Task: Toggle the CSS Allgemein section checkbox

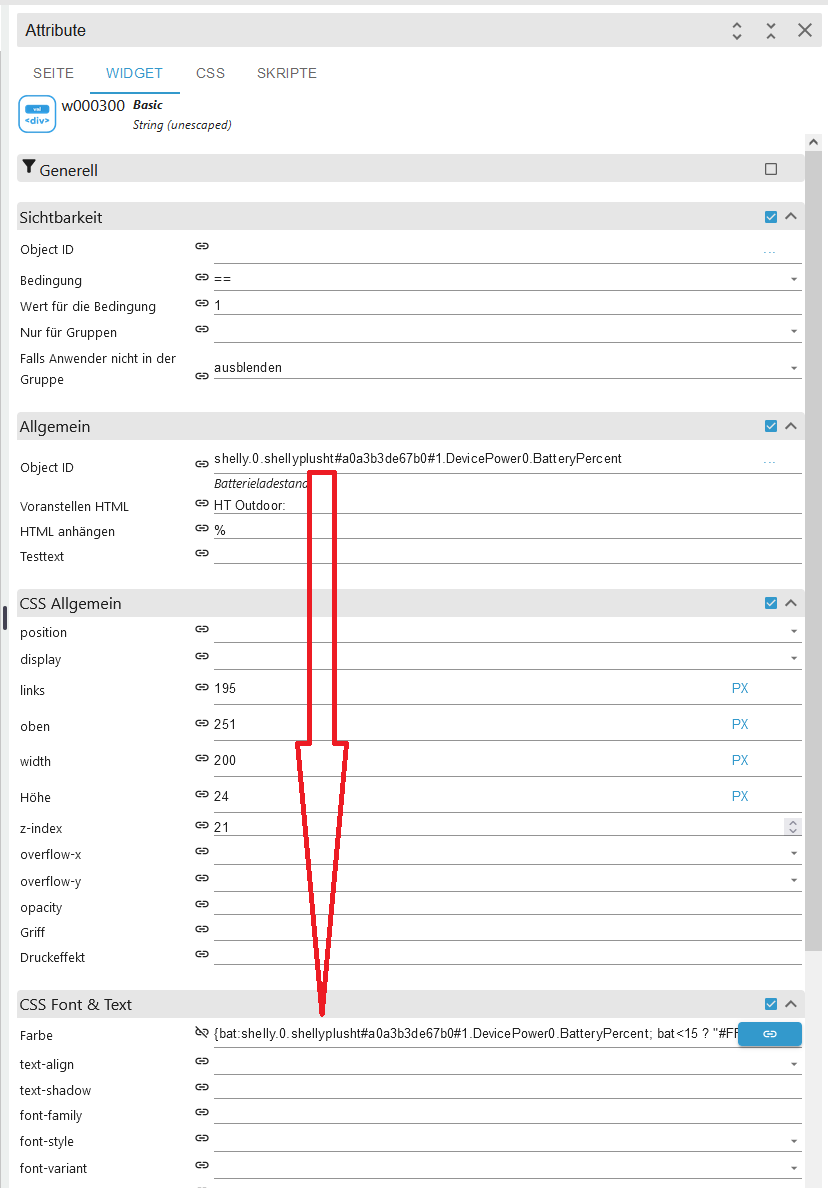Action: (771, 603)
